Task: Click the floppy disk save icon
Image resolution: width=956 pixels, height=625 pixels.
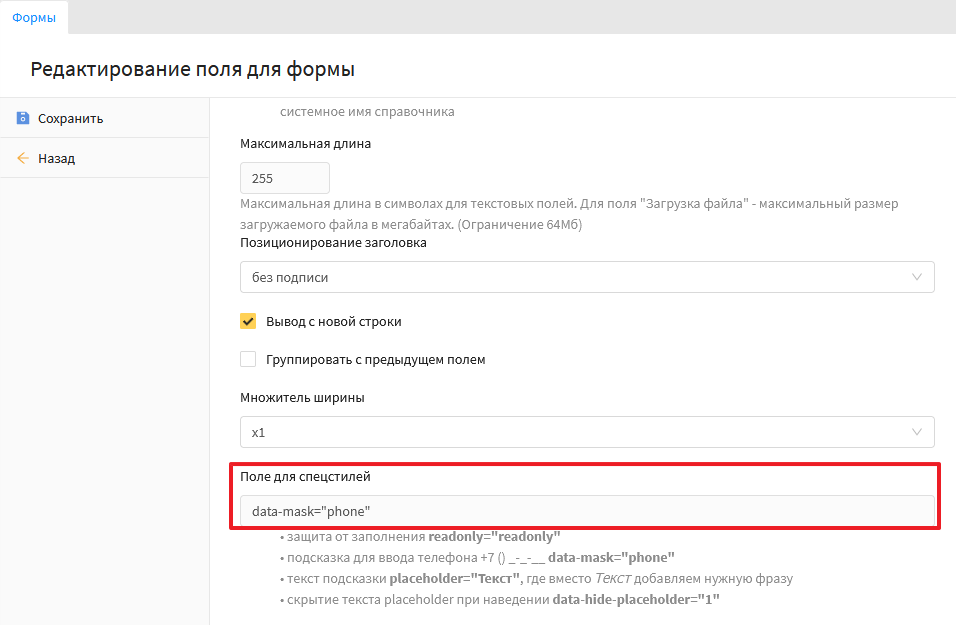Action: 23,118
